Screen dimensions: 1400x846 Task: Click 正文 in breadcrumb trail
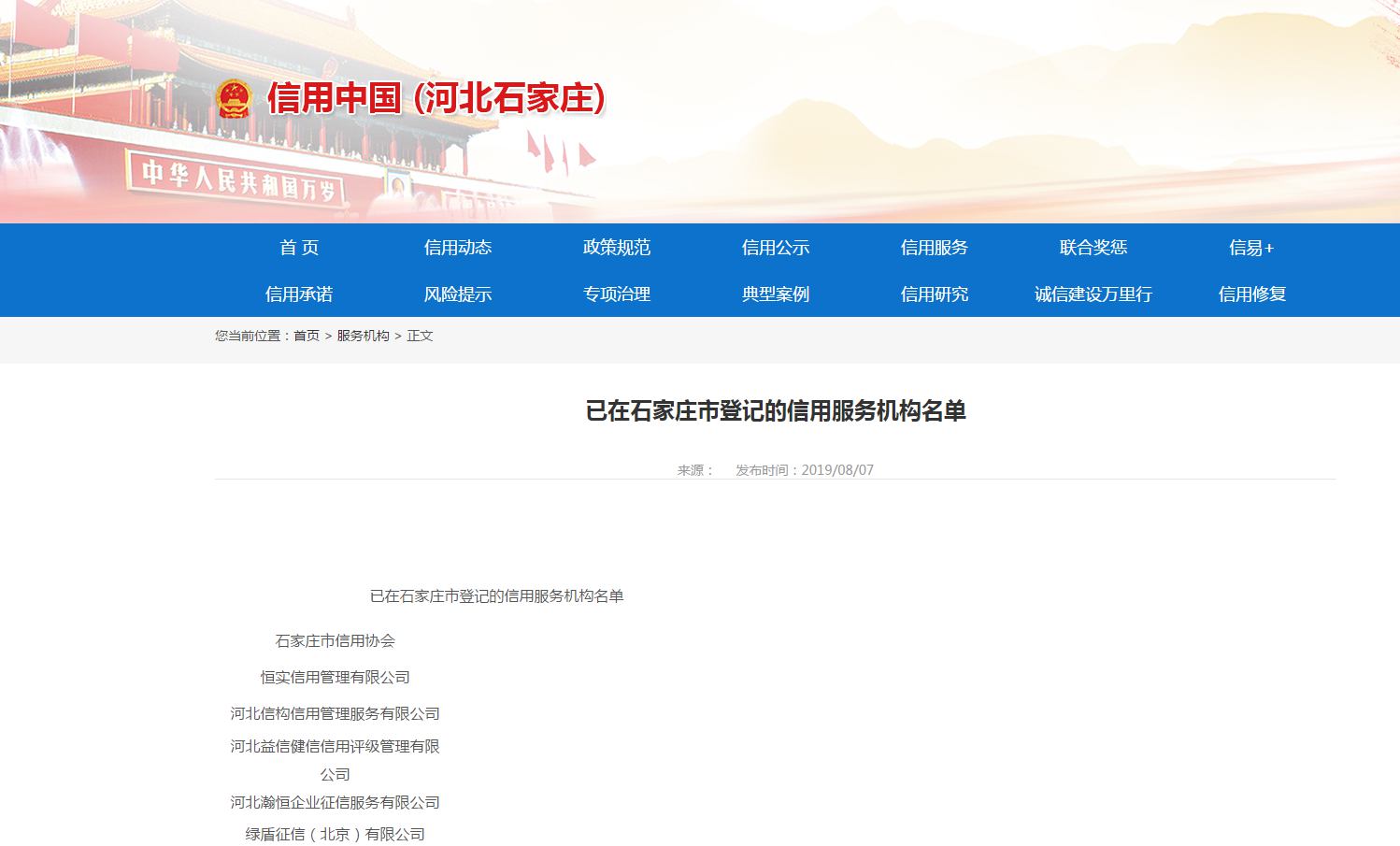click(421, 336)
